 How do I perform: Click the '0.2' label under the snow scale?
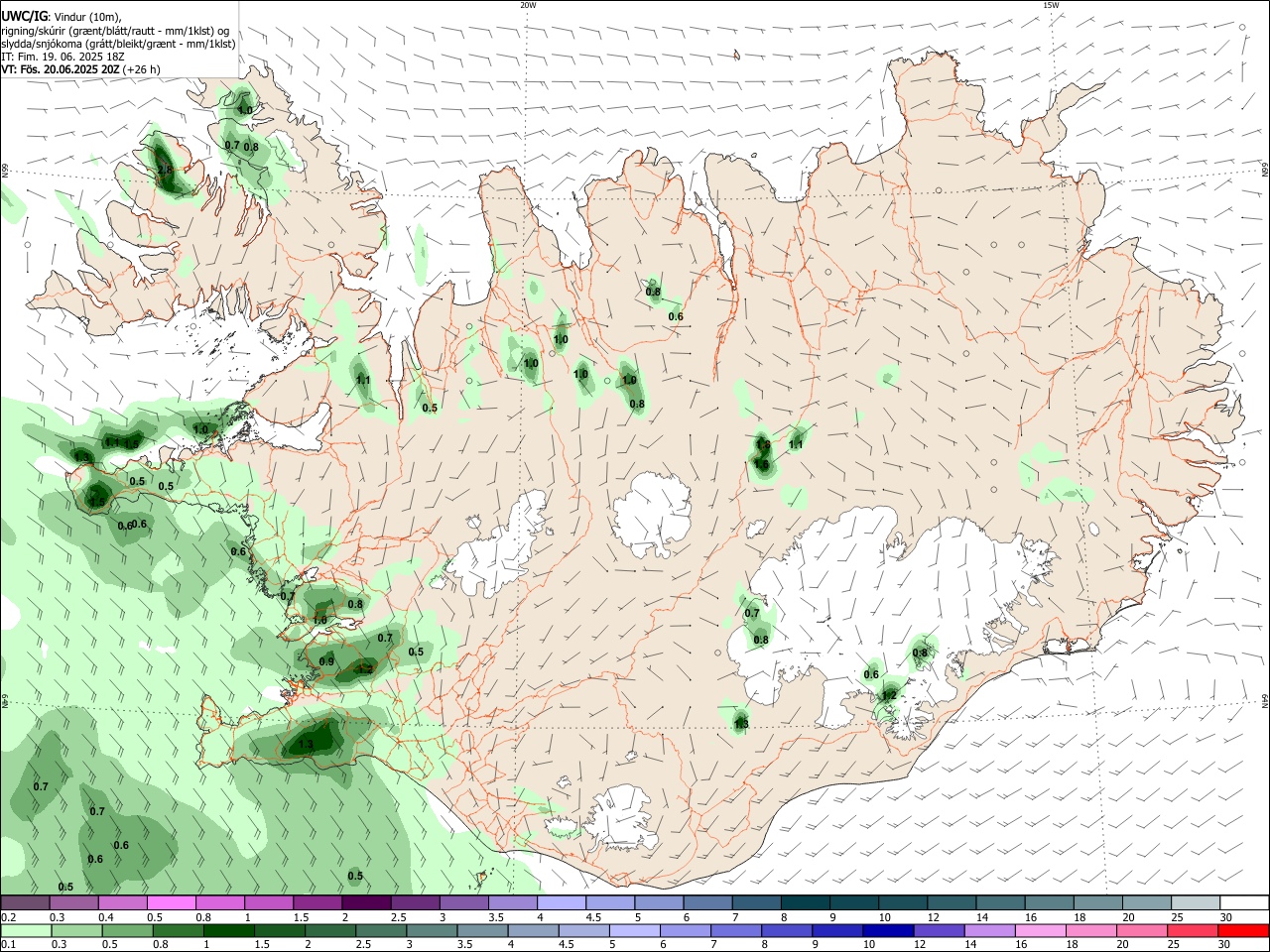tap(8, 917)
